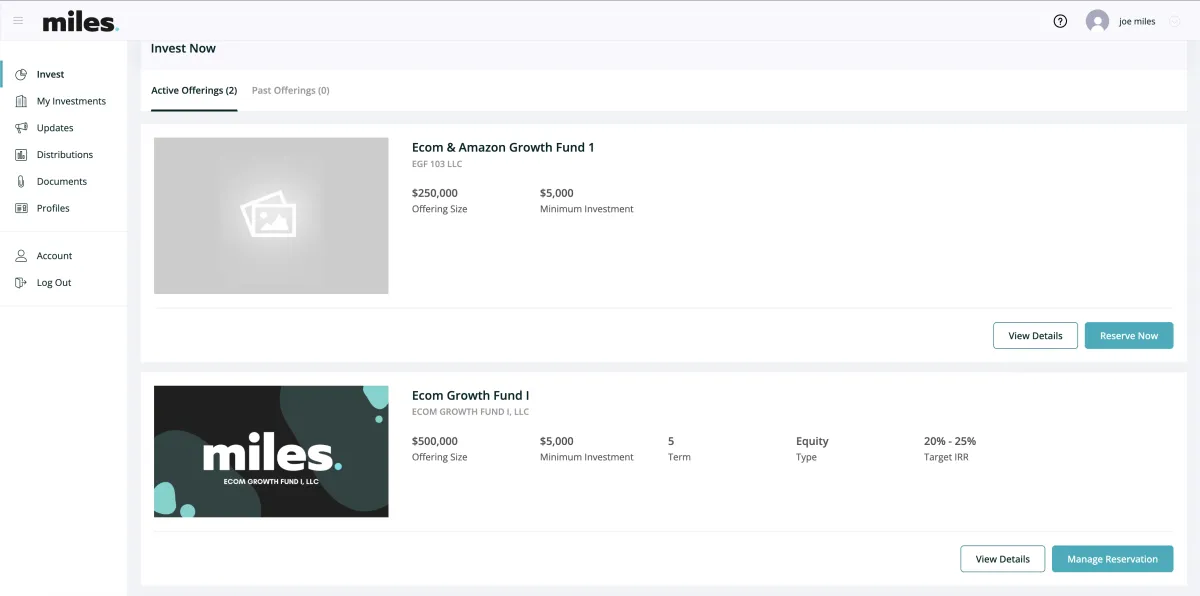
Task: Click the Profiles ID card icon
Action: (21, 208)
